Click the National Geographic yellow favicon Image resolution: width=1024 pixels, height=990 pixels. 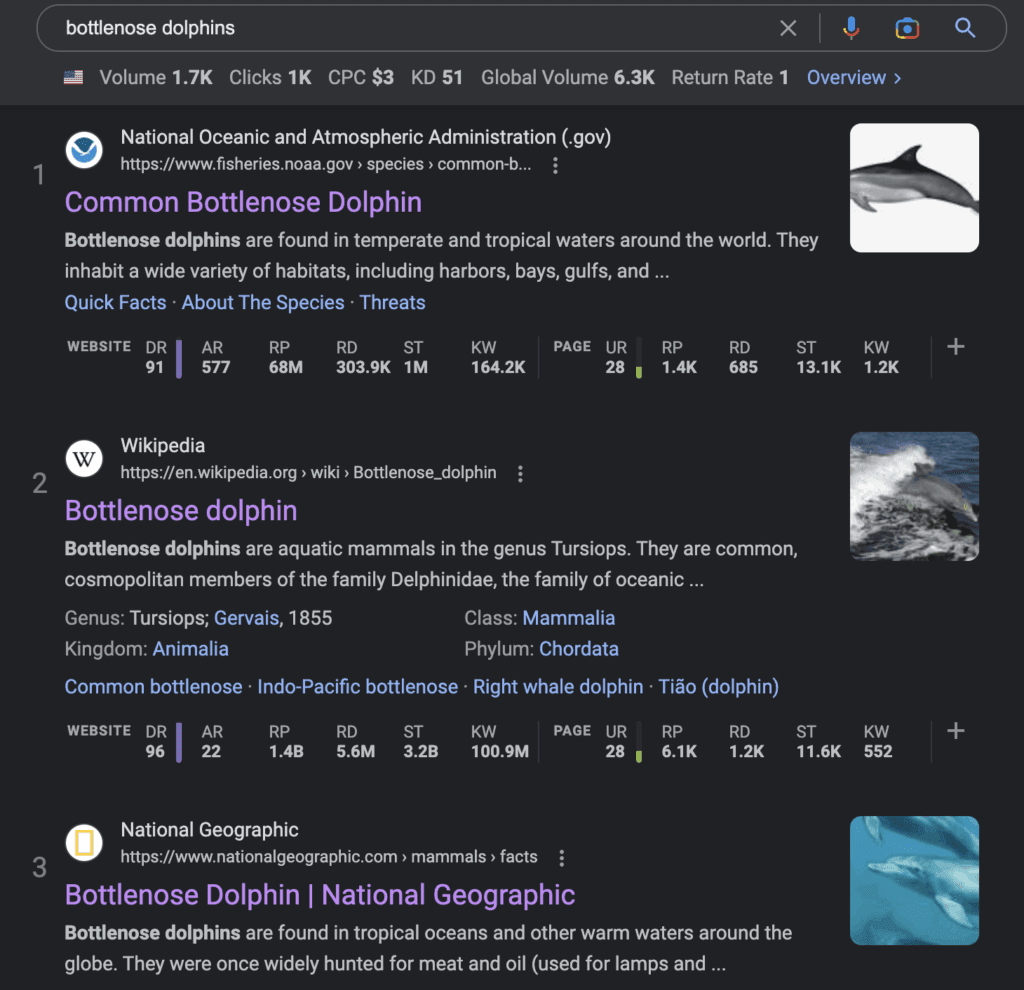click(84, 842)
